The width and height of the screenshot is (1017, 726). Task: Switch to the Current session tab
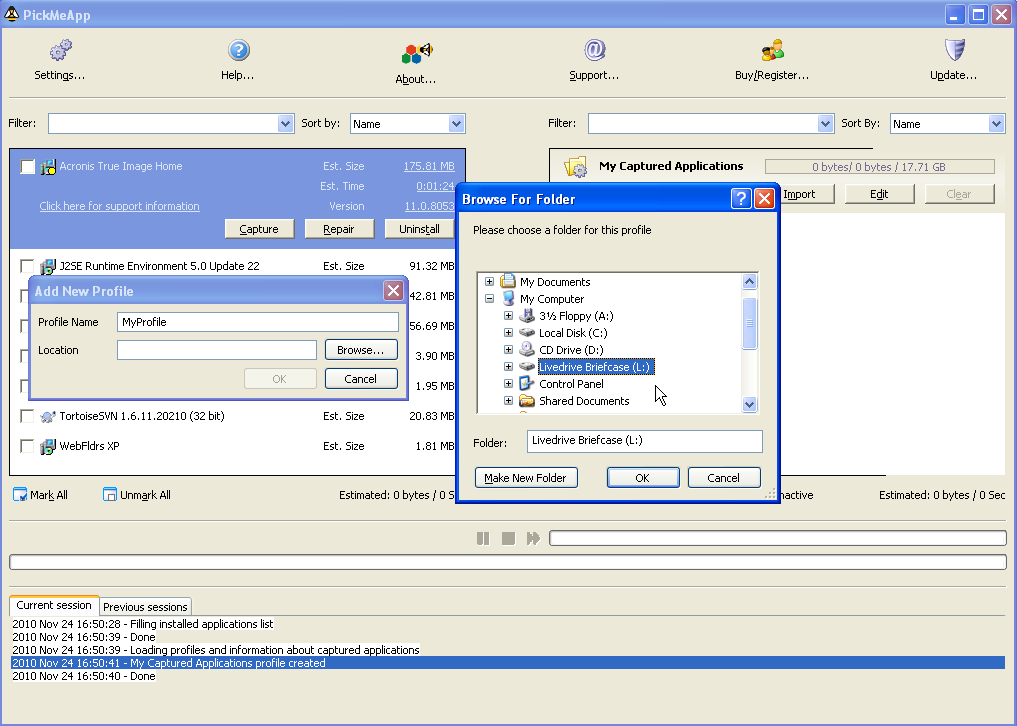click(x=54, y=605)
